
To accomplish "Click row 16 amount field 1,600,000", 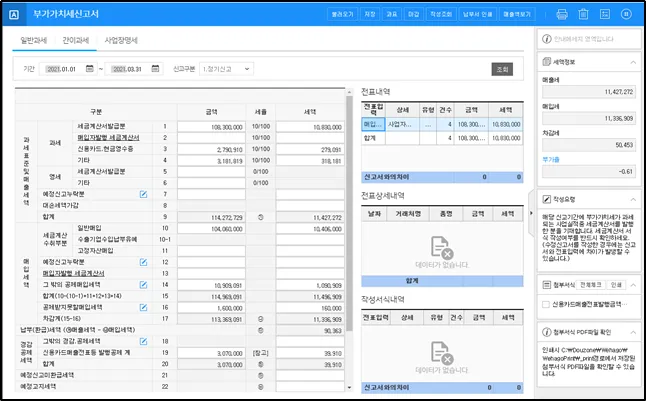I will click(211, 308).
